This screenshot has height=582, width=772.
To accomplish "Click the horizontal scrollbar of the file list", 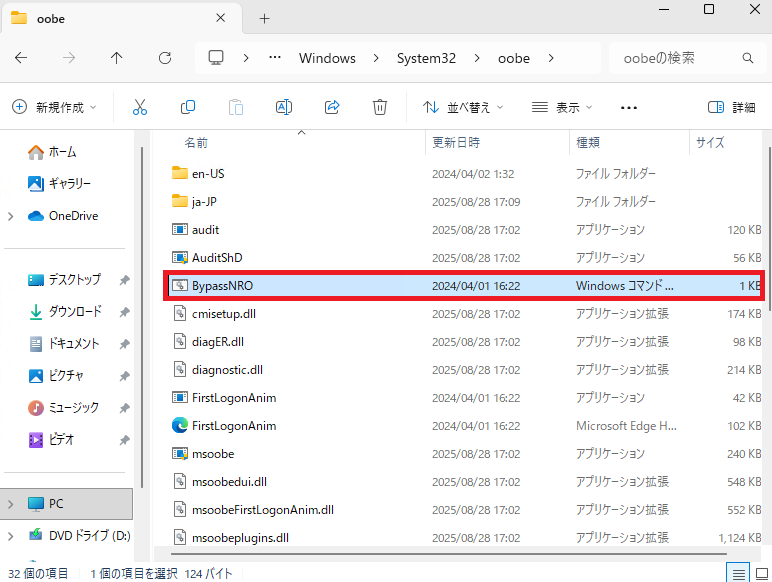I will point(449,554).
